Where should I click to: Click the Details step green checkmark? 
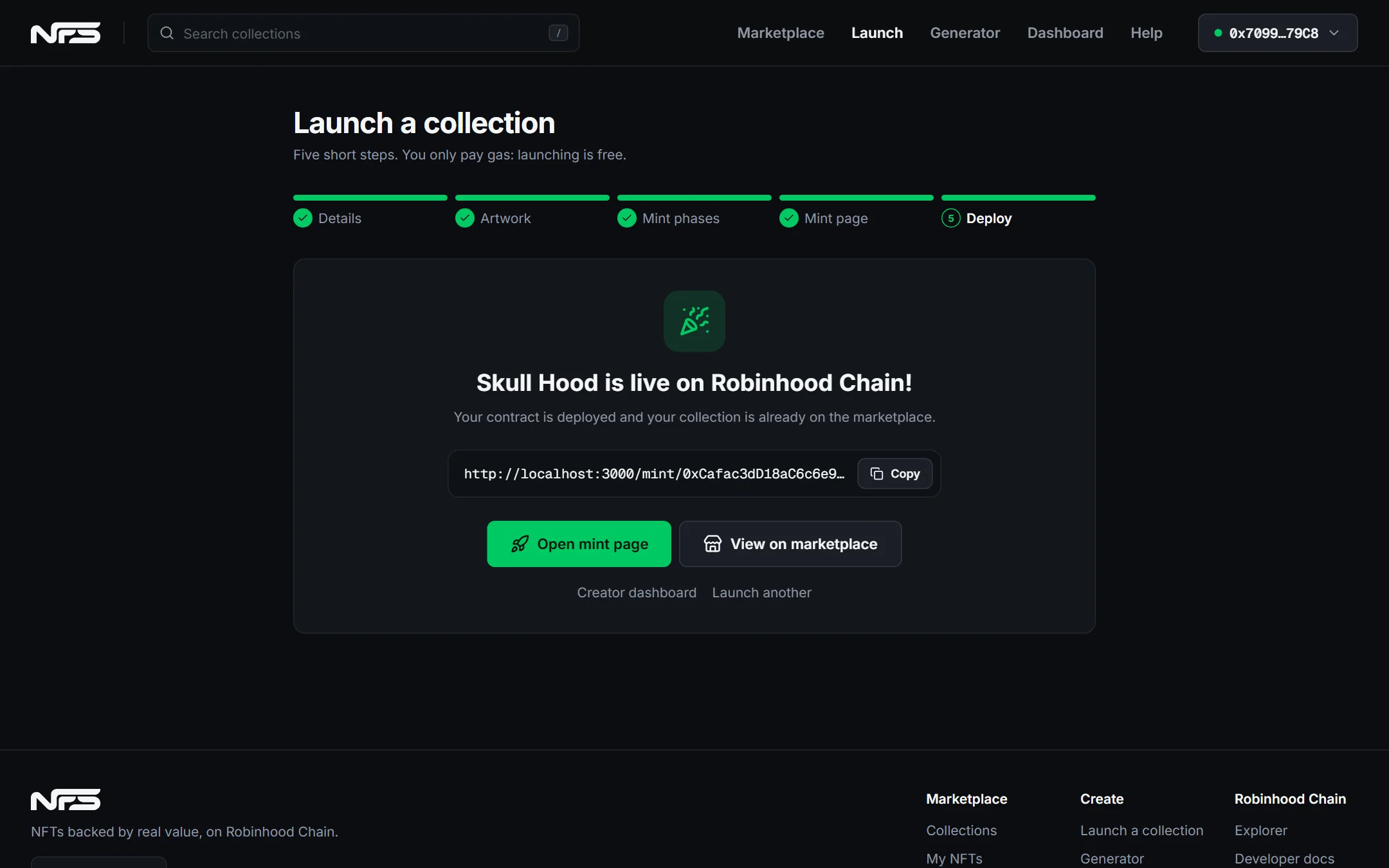pos(303,218)
